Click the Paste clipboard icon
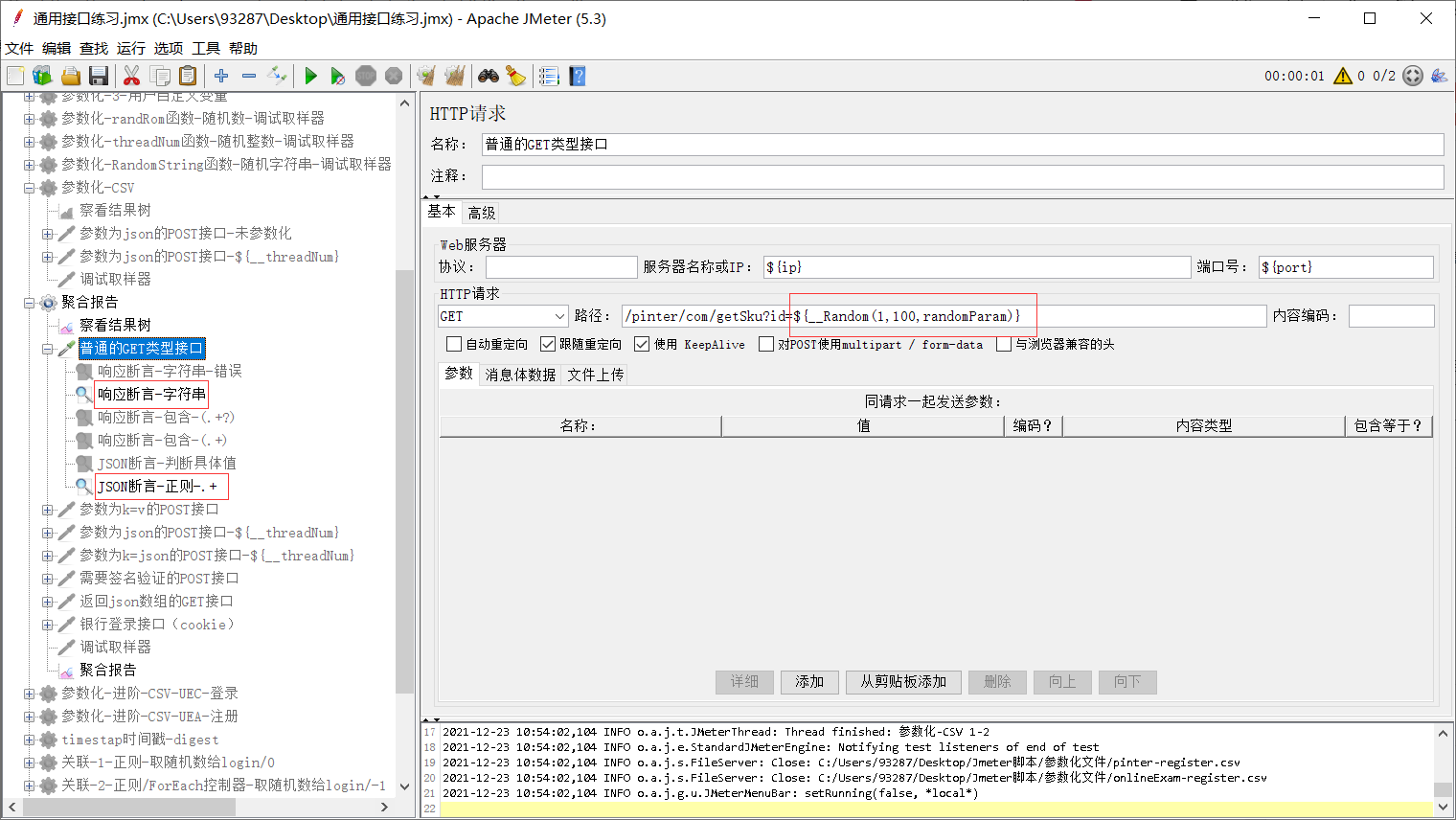The width and height of the screenshot is (1456, 820). tap(188, 76)
